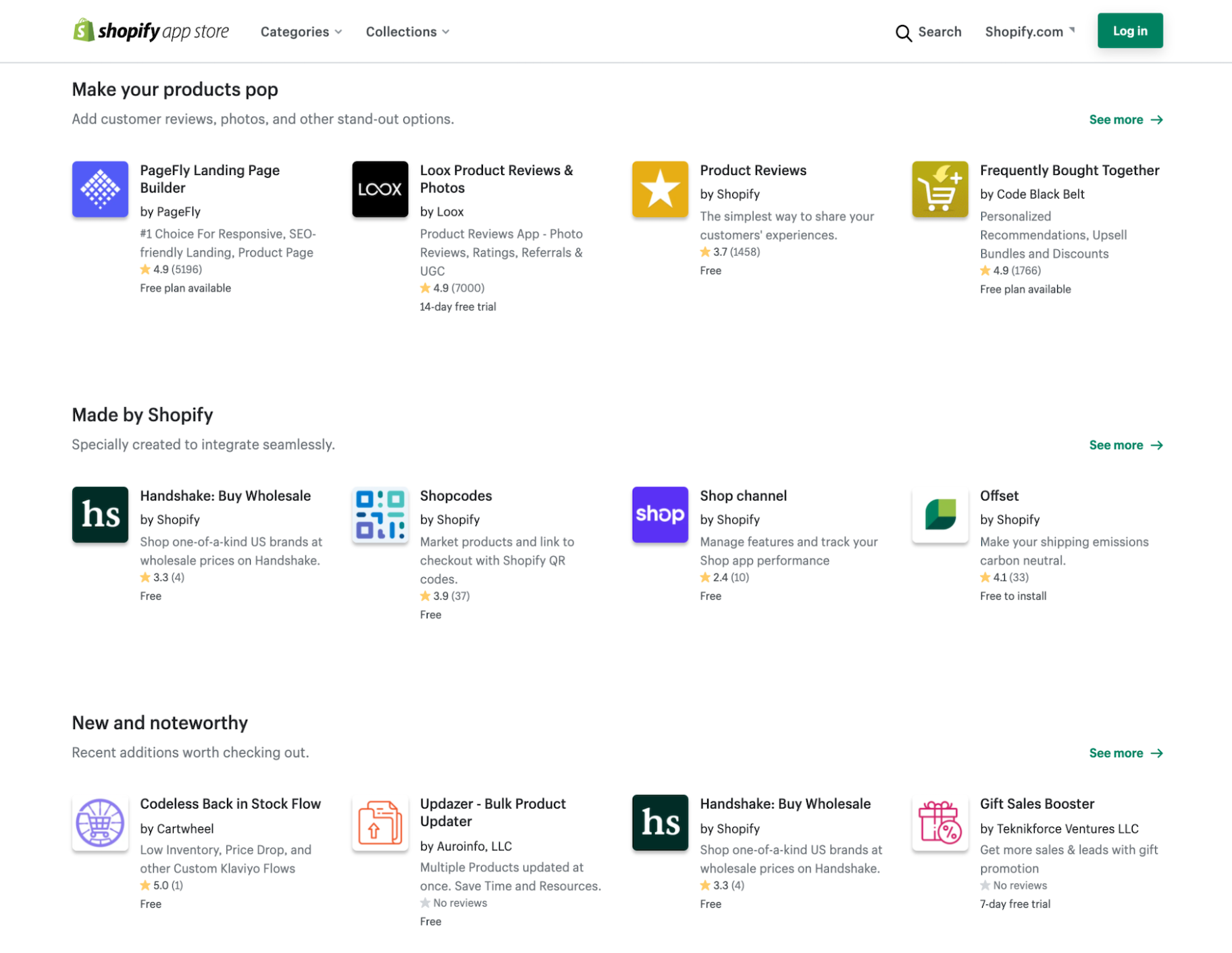
Task: Open the Gift Sales Booster gift icon
Action: point(940,823)
